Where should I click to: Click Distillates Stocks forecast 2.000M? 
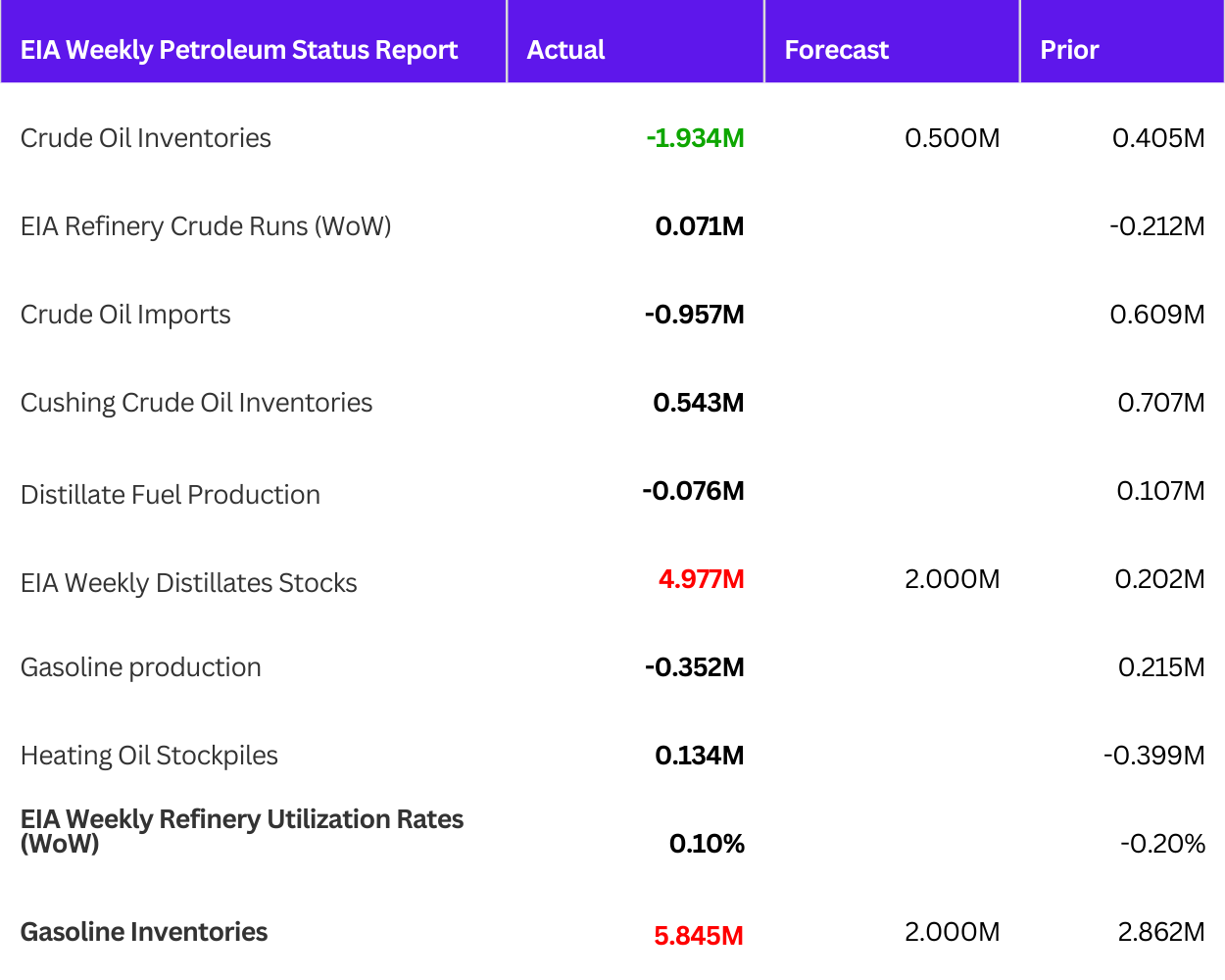click(x=953, y=579)
